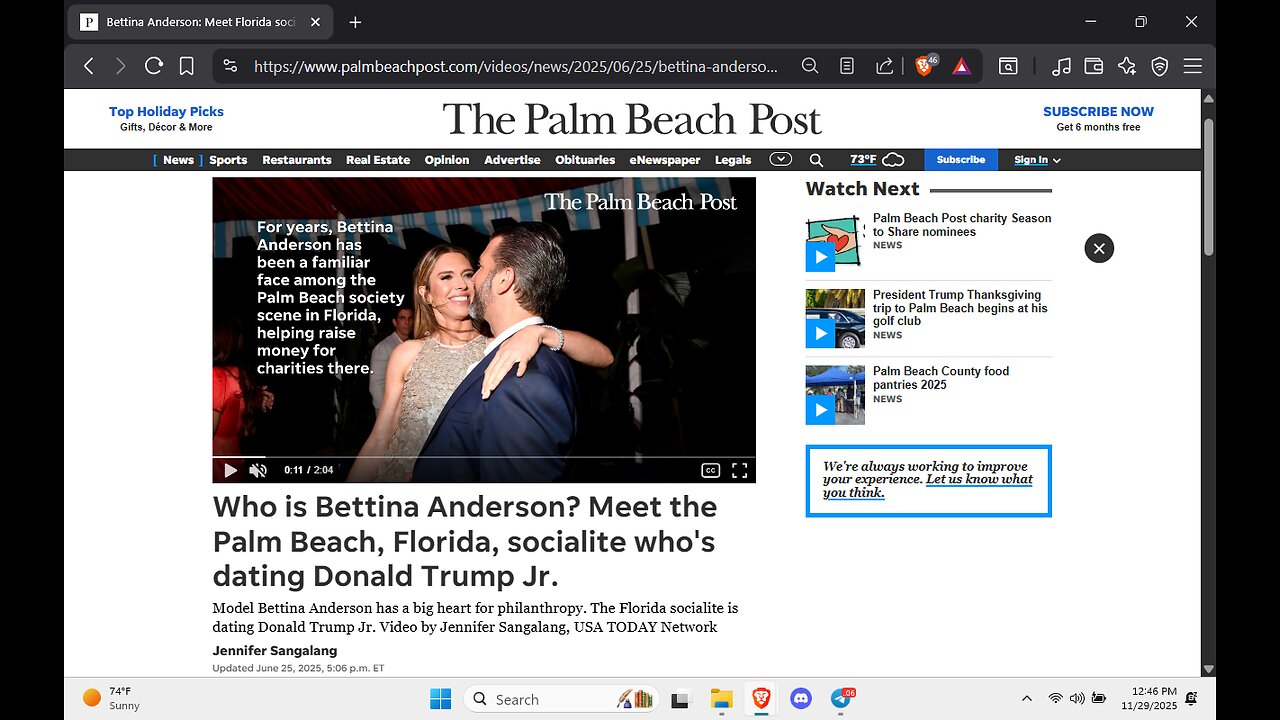Click the share icon in address bar

point(884,66)
